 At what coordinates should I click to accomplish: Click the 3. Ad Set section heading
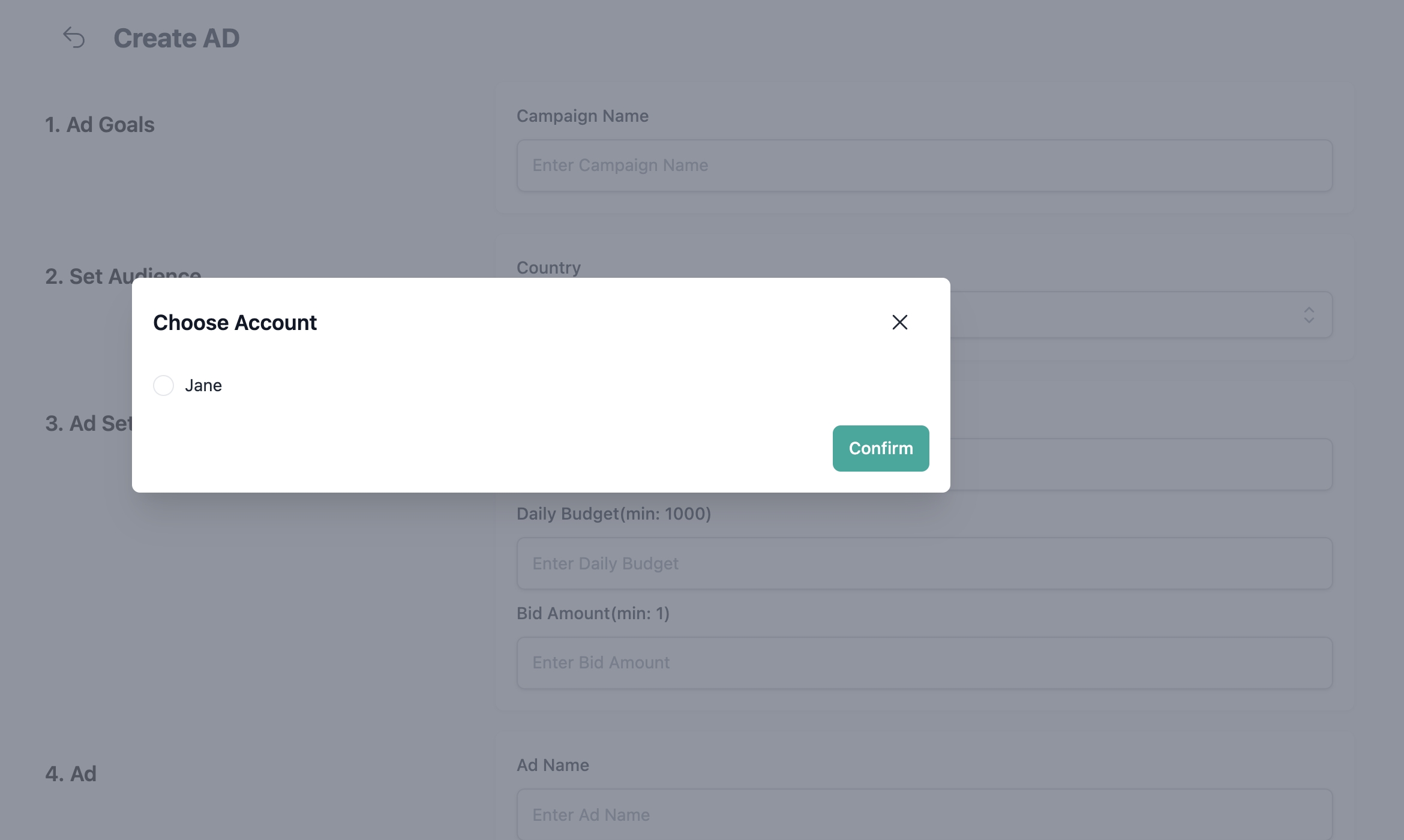point(88,424)
